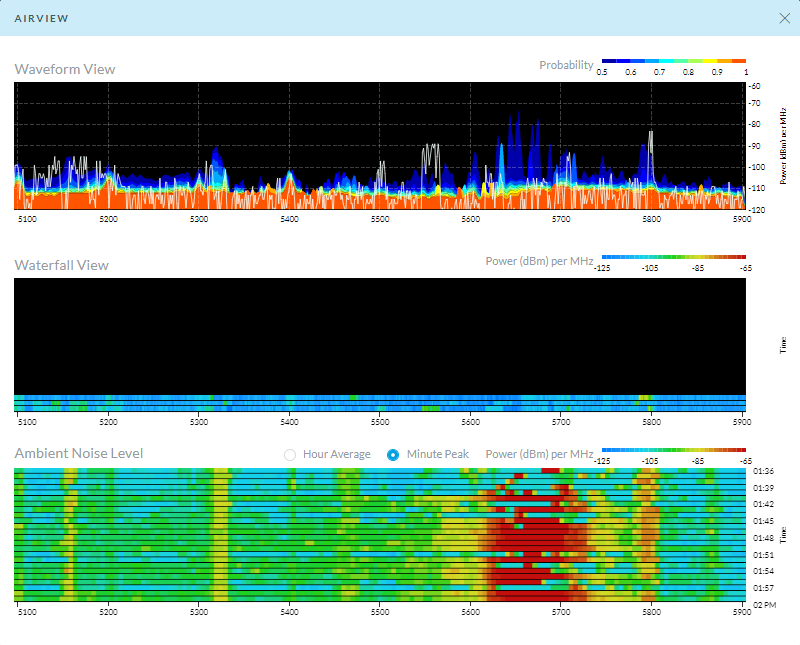Screen dimensions: 800x645
Task: Click inside the Ambient Noise Level heatmap
Action: (380, 535)
